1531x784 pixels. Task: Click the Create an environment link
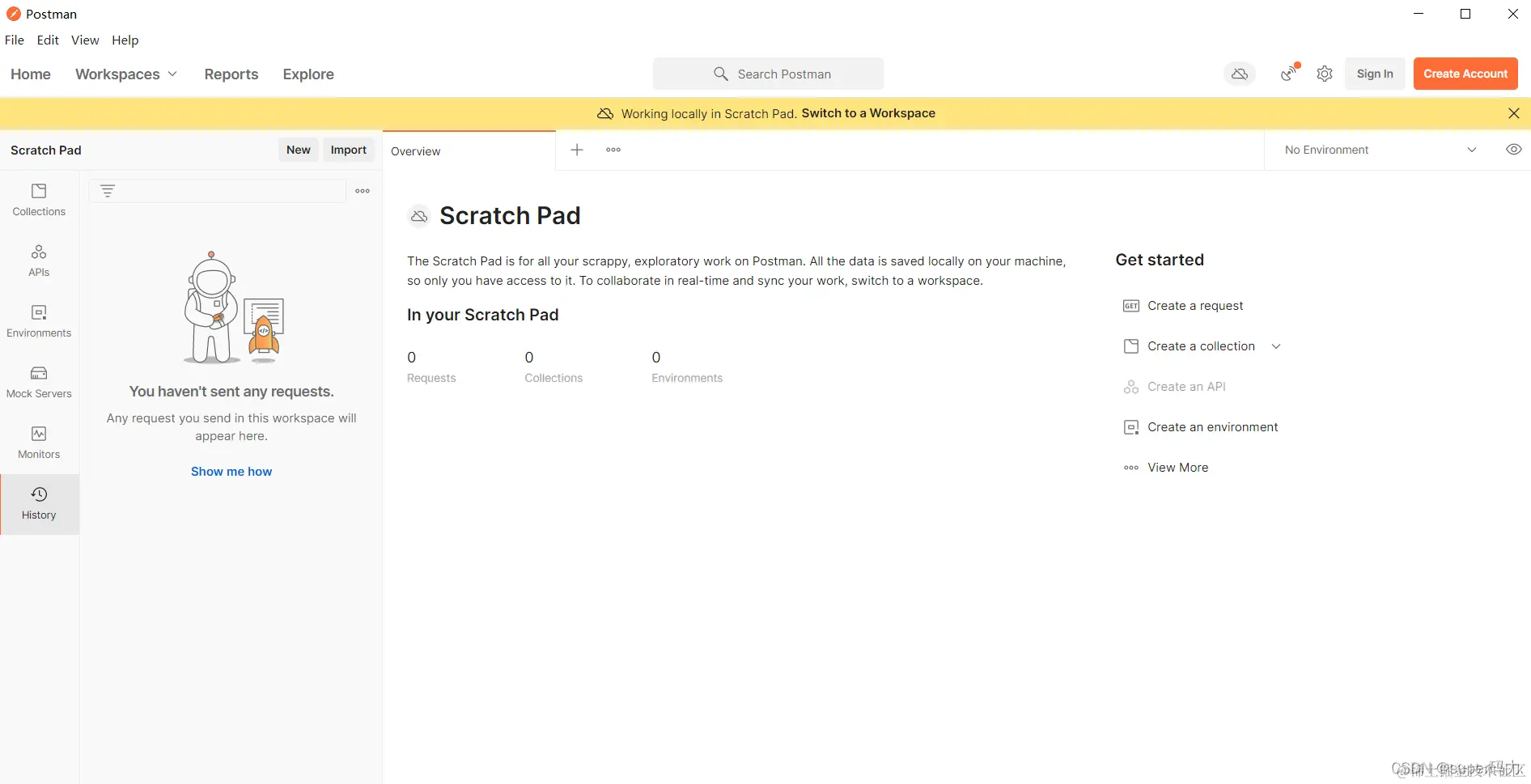[x=1212, y=427]
